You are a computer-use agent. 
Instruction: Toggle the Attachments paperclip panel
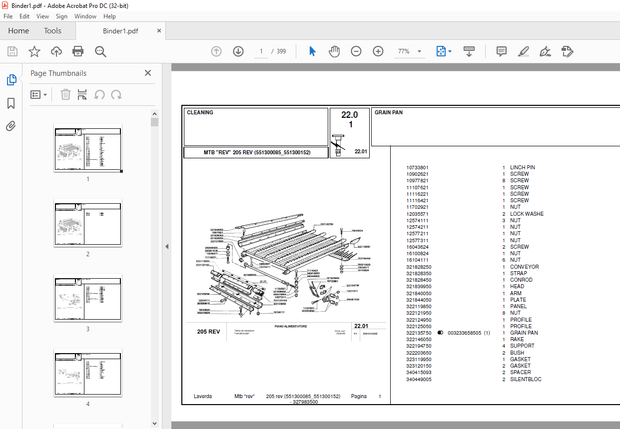click(12, 126)
